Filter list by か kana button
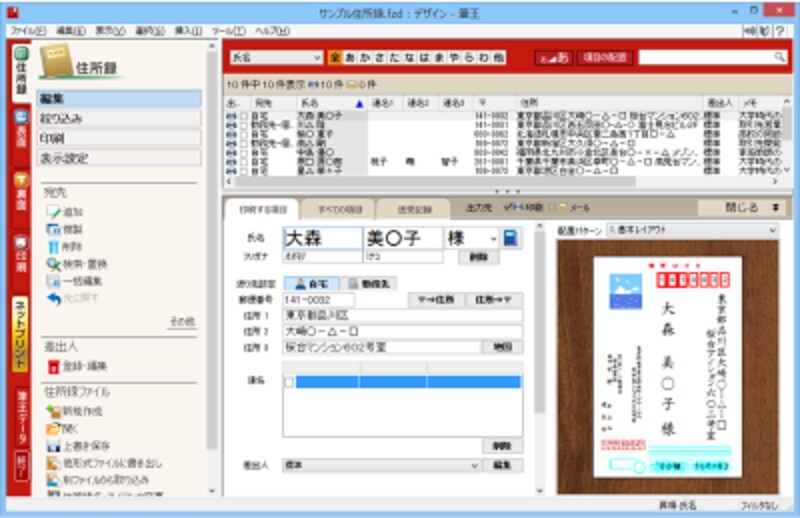800x518 pixels. [x=364, y=57]
